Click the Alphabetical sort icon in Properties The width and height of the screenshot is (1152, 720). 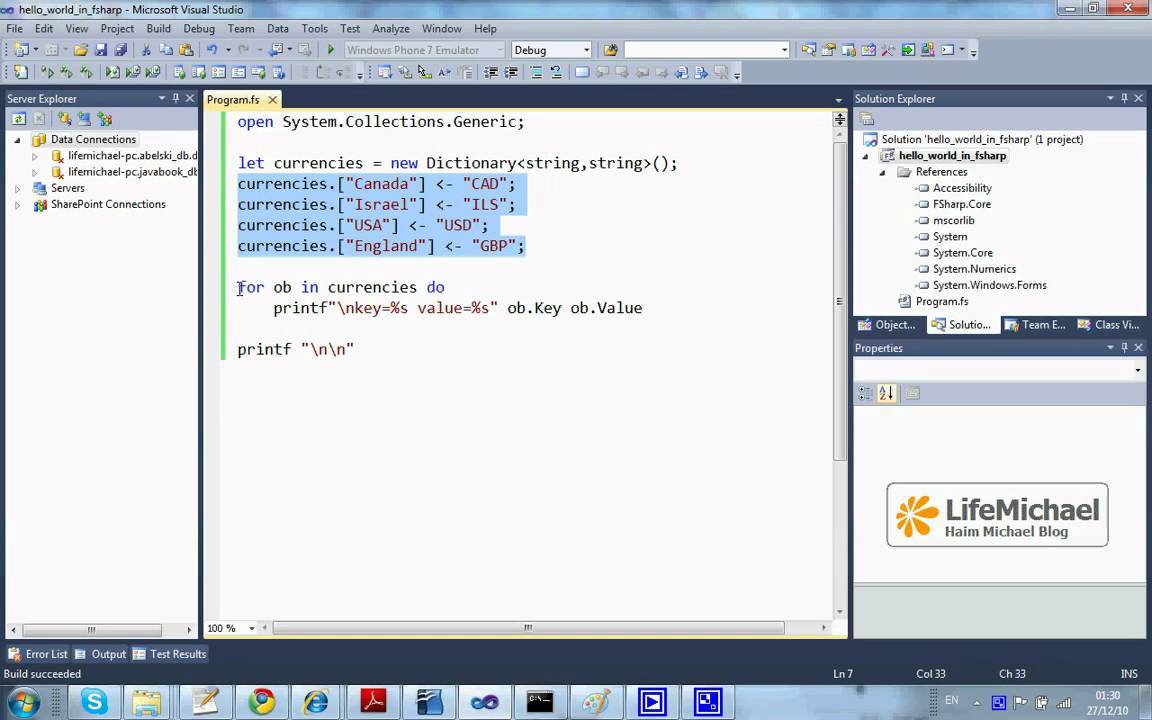(x=886, y=393)
